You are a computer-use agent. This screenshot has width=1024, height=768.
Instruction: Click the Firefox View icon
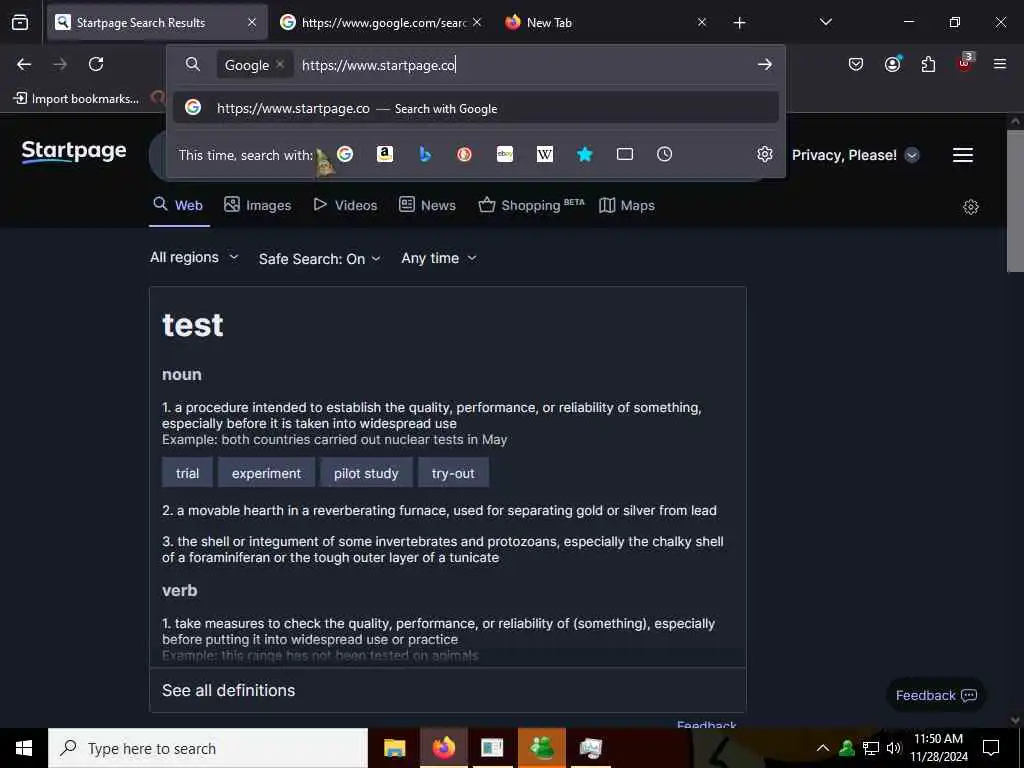pyautogui.click(x=20, y=23)
